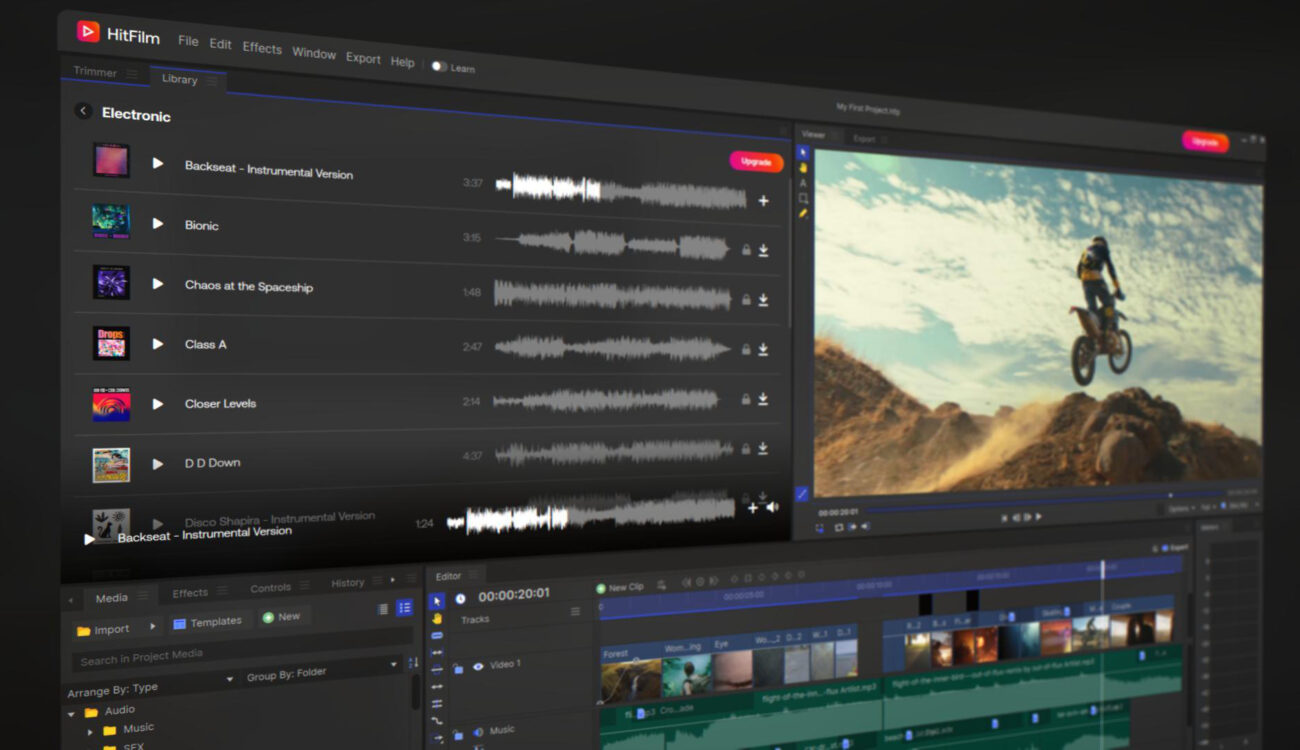
Task: Click the Bionic album thumbnail
Action: (x=111, y=221)
